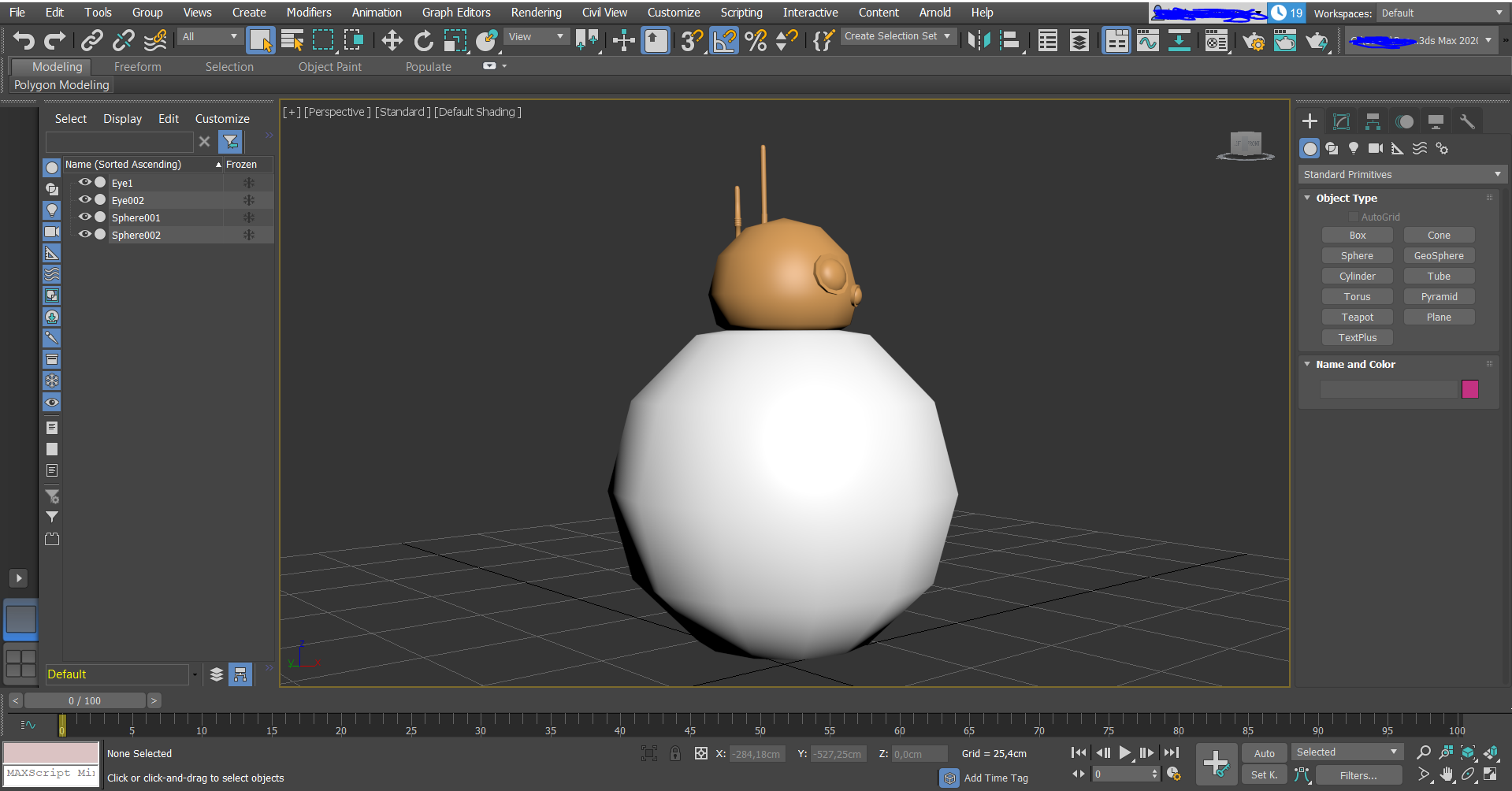Open Select by Name tool

(x=292, y=40)
